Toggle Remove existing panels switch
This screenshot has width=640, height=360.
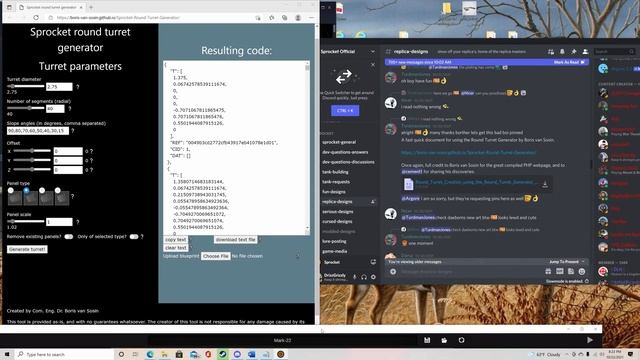pos(69,237)
